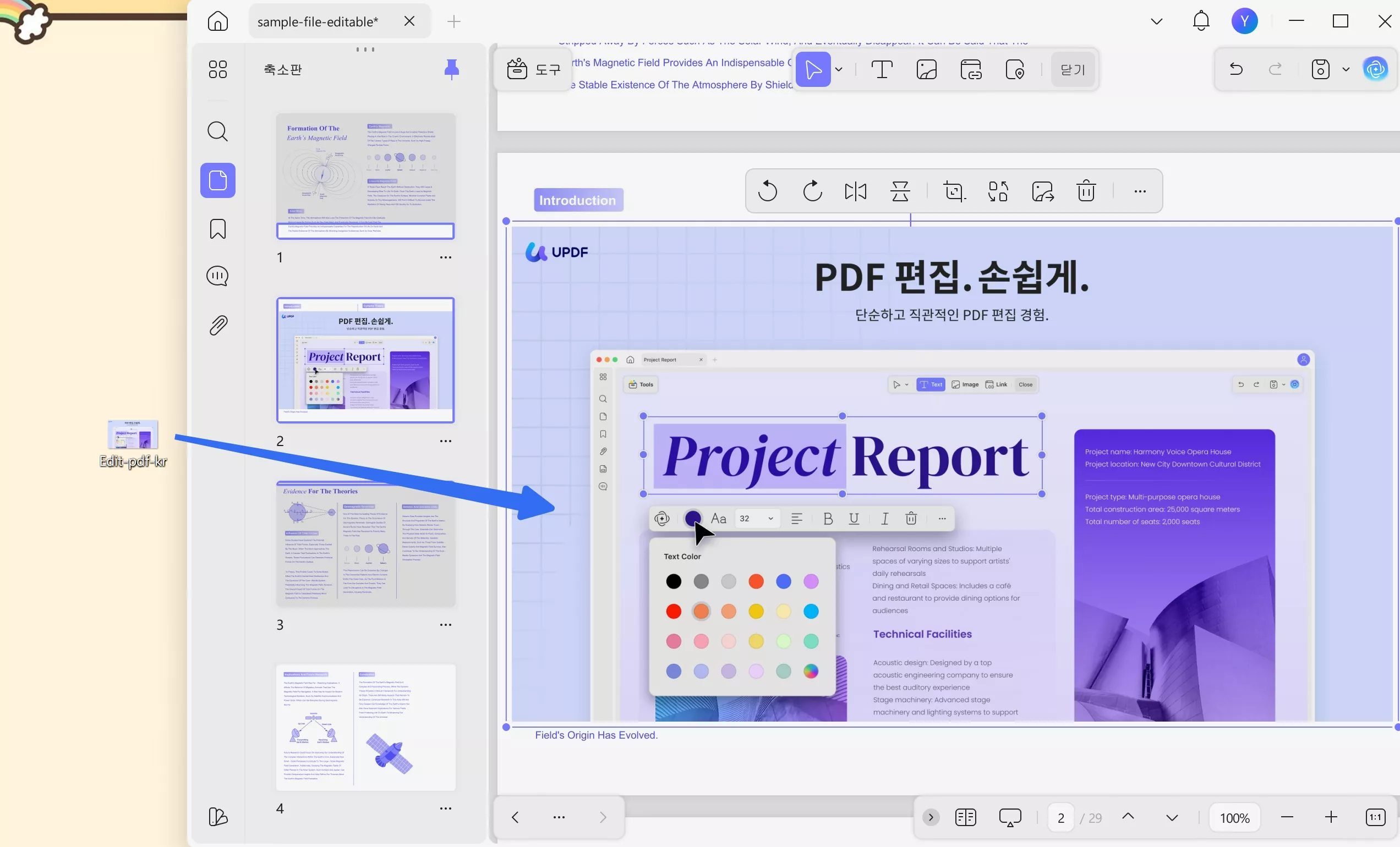Expand the save options dropdown arrow
The image size is (1400, 847).
tap(1346, 69)
